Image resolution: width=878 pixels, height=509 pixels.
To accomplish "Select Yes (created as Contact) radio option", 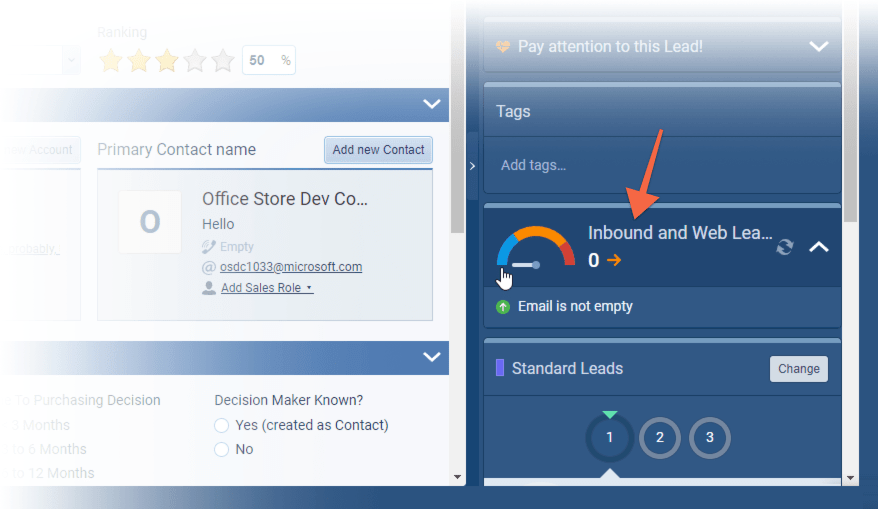I will tap(222, 425).
